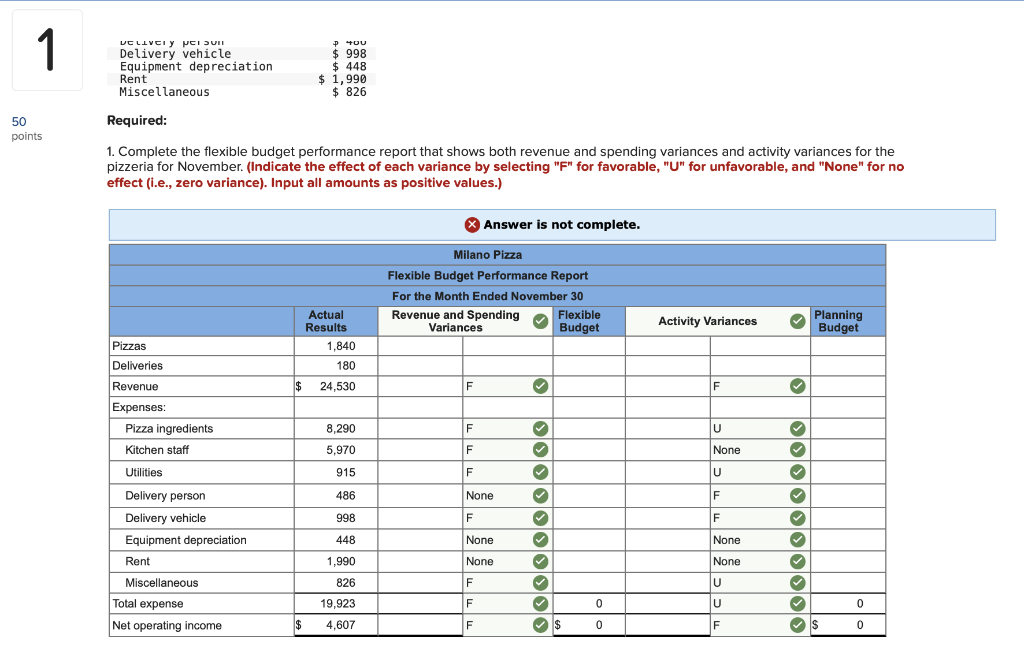1024x656 pixels.
Task: Click Delivery vehicle spending variance checkmark
Action: click(x=540, y=518)
